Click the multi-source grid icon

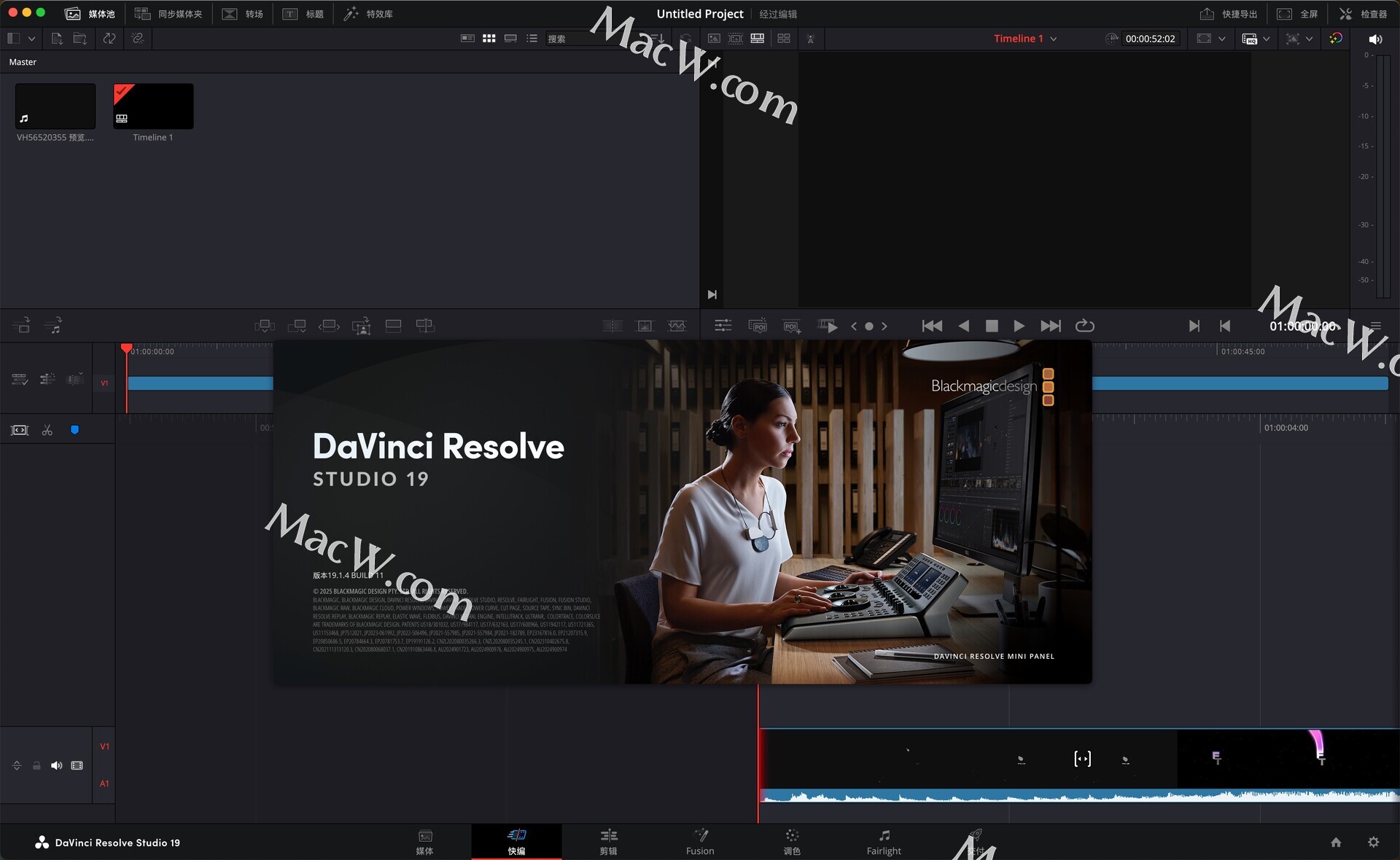[784, 38]
